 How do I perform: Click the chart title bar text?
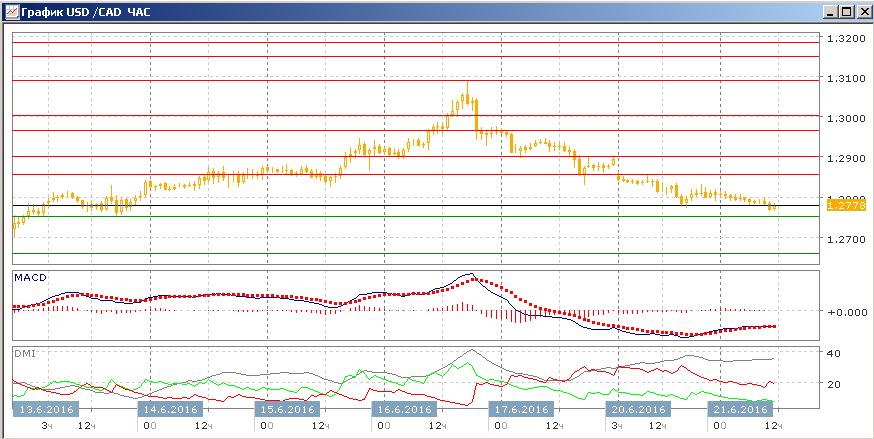86,11
